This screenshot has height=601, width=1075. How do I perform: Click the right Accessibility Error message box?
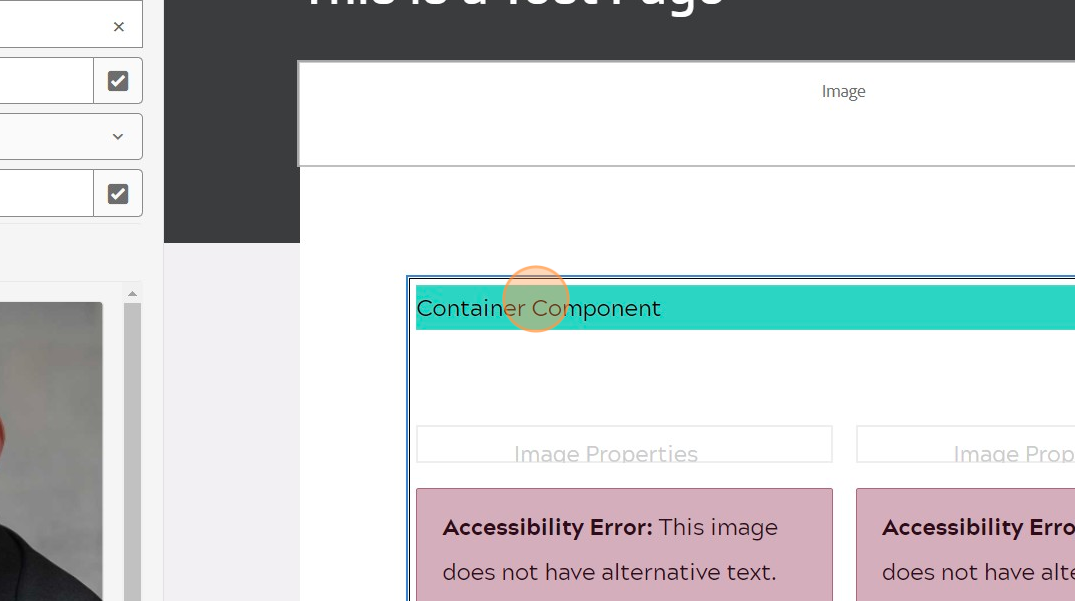point(965,545)
